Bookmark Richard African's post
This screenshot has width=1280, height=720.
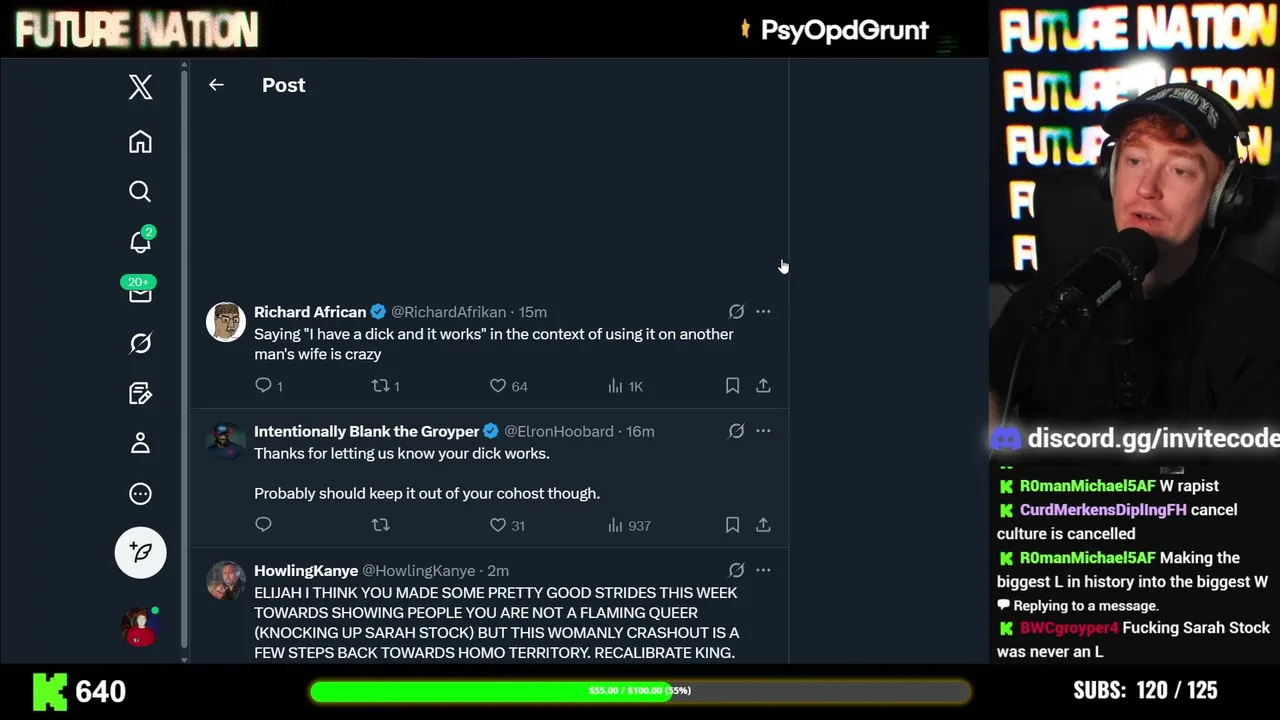[732, 386]
